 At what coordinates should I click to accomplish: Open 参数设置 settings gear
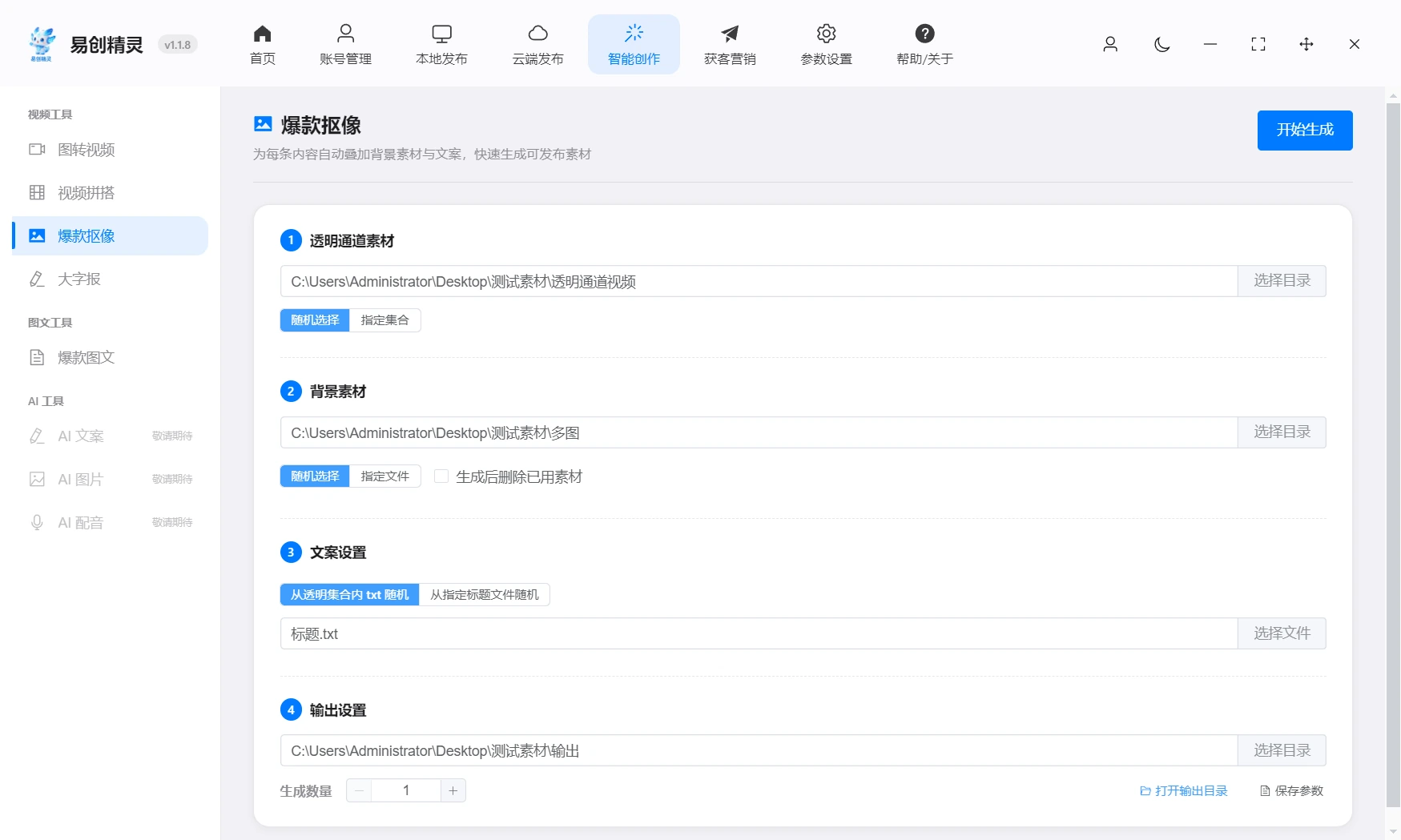pyautogui.click(x=826, y=45)
